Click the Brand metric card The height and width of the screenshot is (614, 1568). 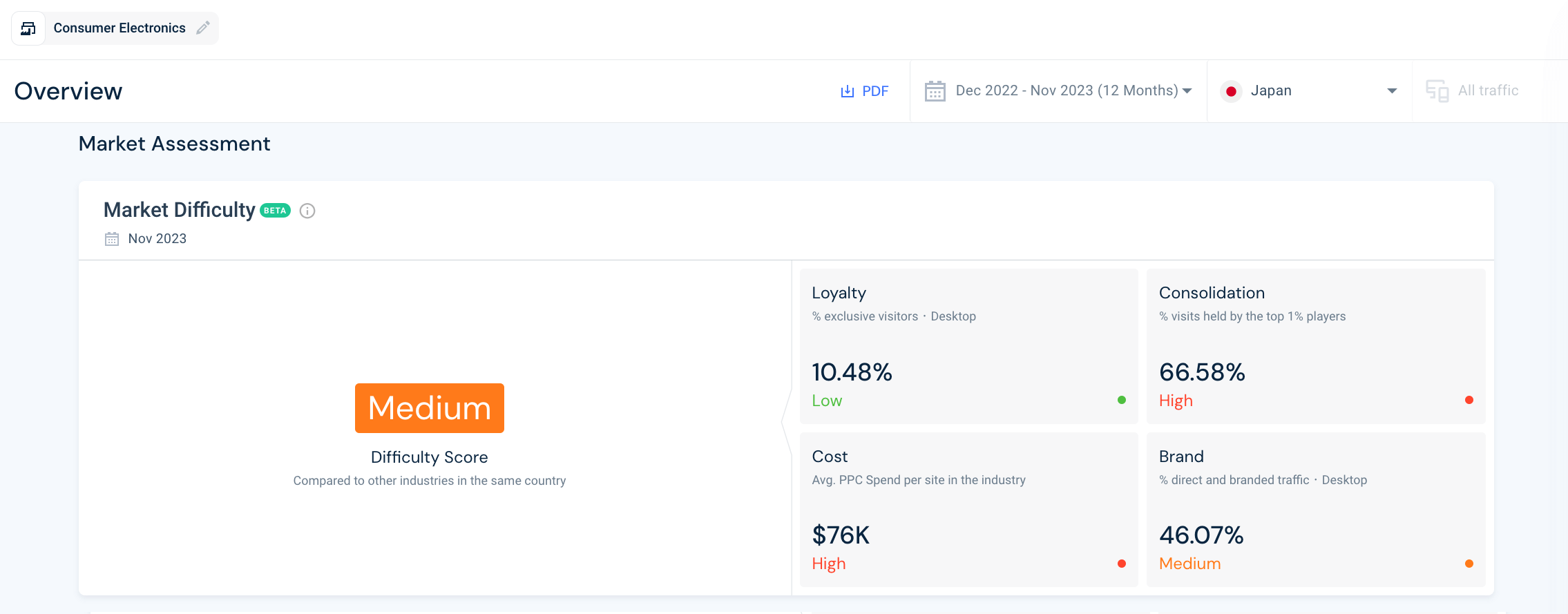coord(1315,510)
